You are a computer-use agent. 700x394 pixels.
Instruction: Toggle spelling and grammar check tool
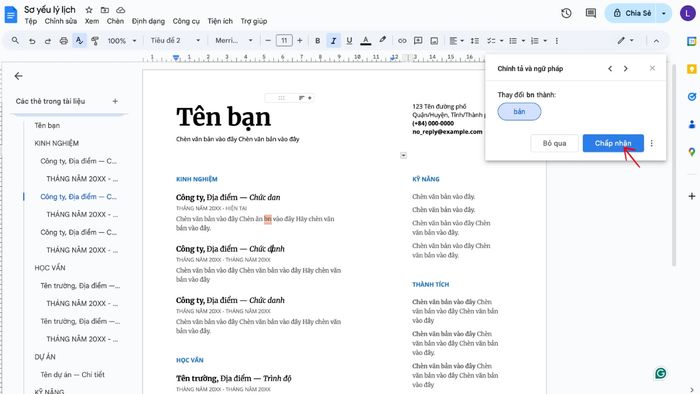(79, 41)
